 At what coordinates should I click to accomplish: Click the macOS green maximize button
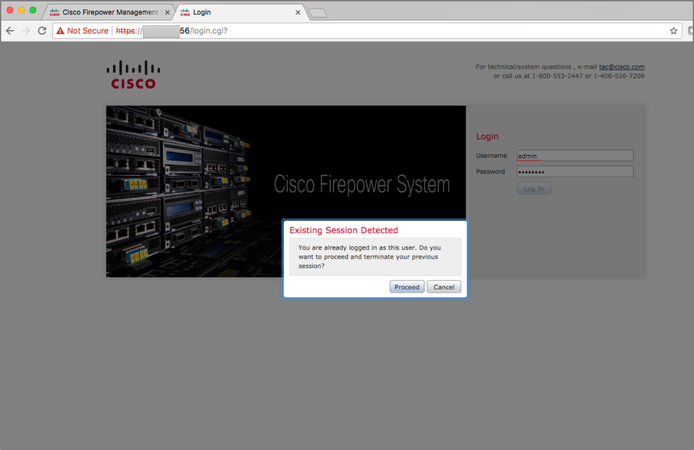33,10
